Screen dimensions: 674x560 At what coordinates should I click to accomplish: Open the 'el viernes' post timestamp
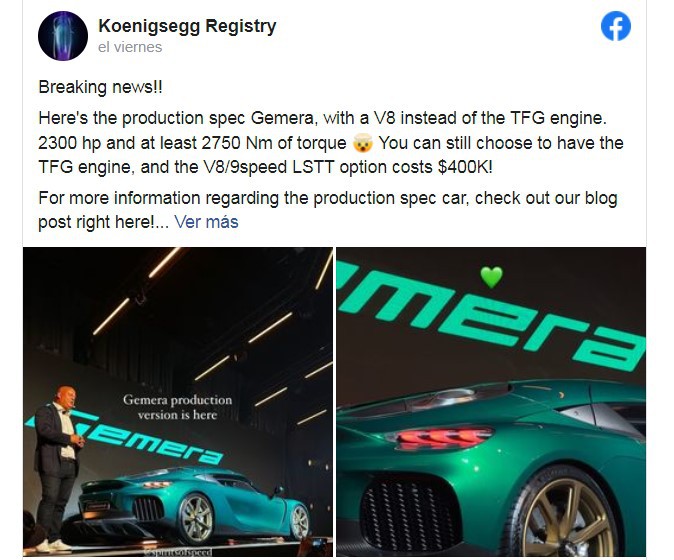pos(130,47)
